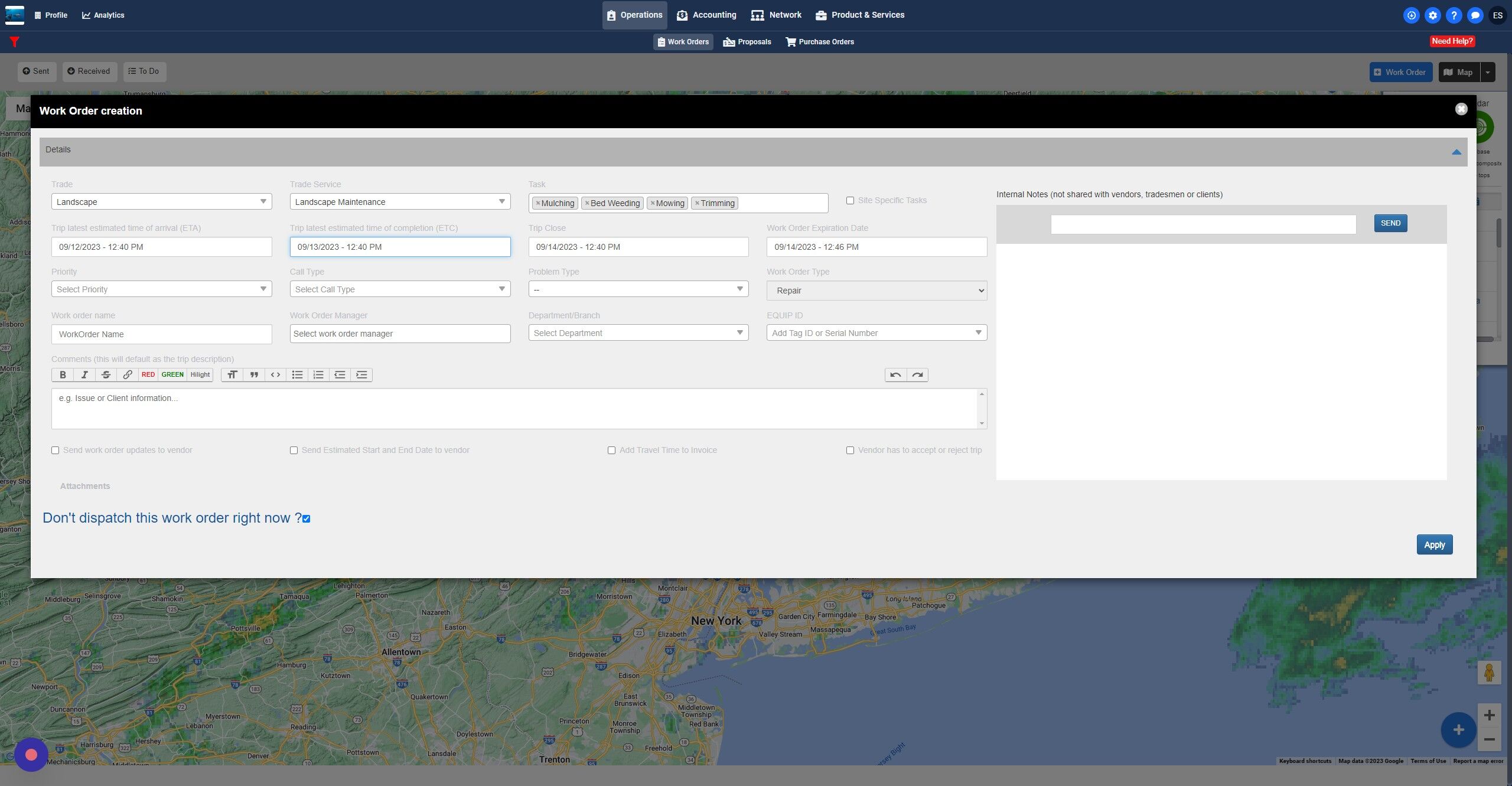Screen dimensions: 1512x786
Task: Click the insert link icon
Action: click(127, 374)
